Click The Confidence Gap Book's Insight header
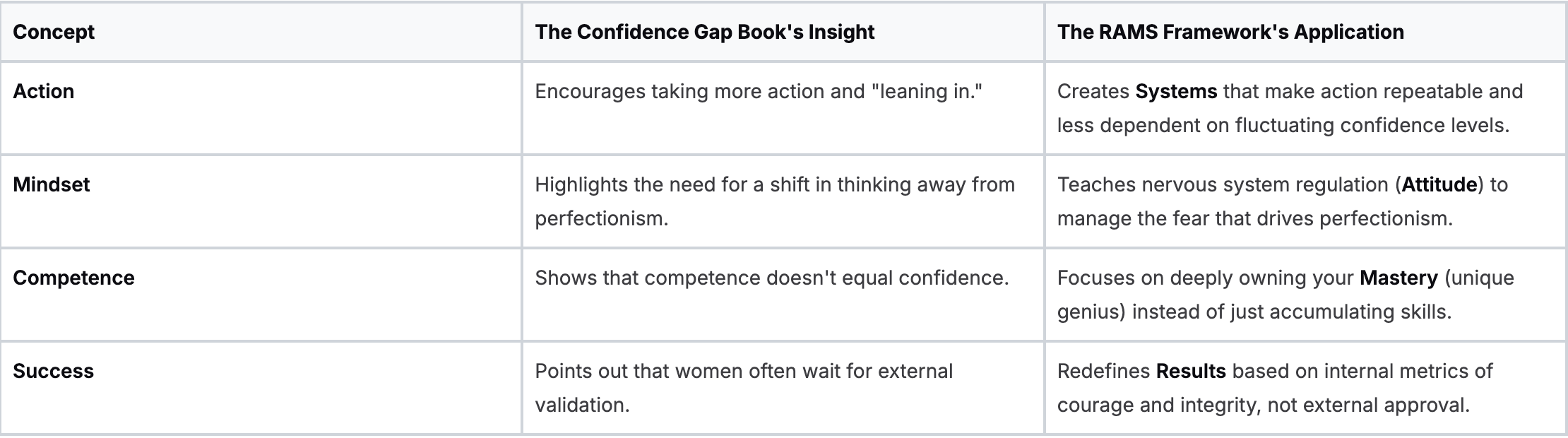Image resolution: width=1568 pixels, height=438 pixels. tap(704, 32)
